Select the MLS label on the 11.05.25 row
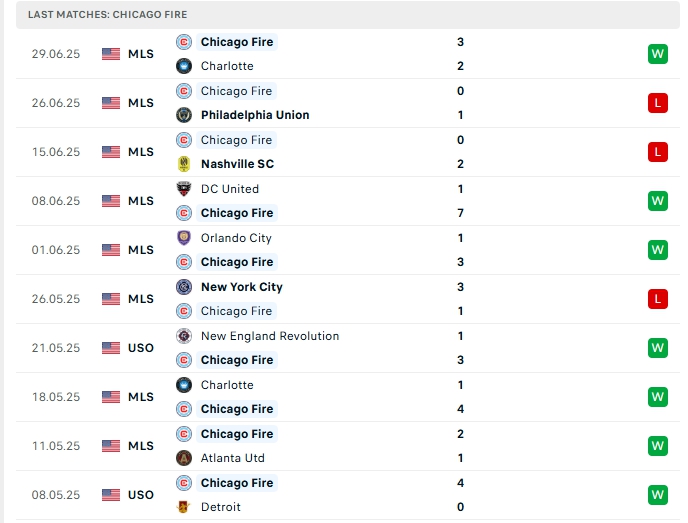Image resolution: width=688 pixels, height=523 pixels. [x=141, y=446]
